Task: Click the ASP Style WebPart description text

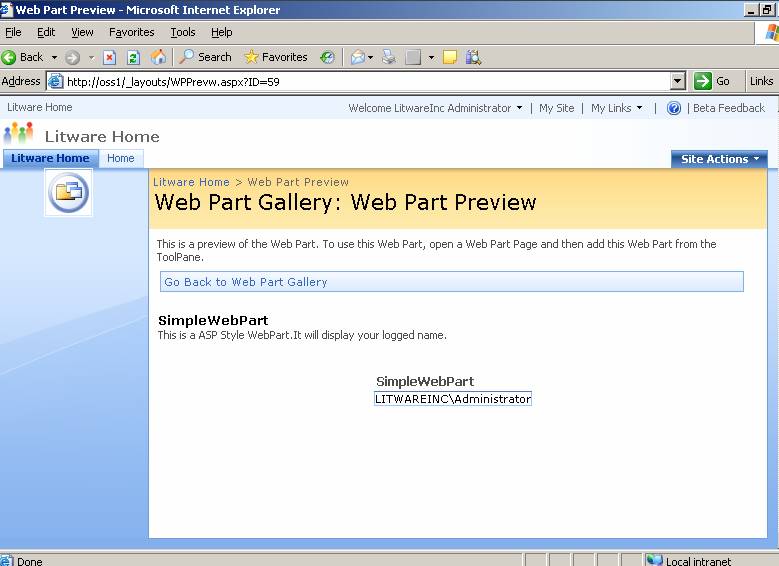Action: point(302,335)
